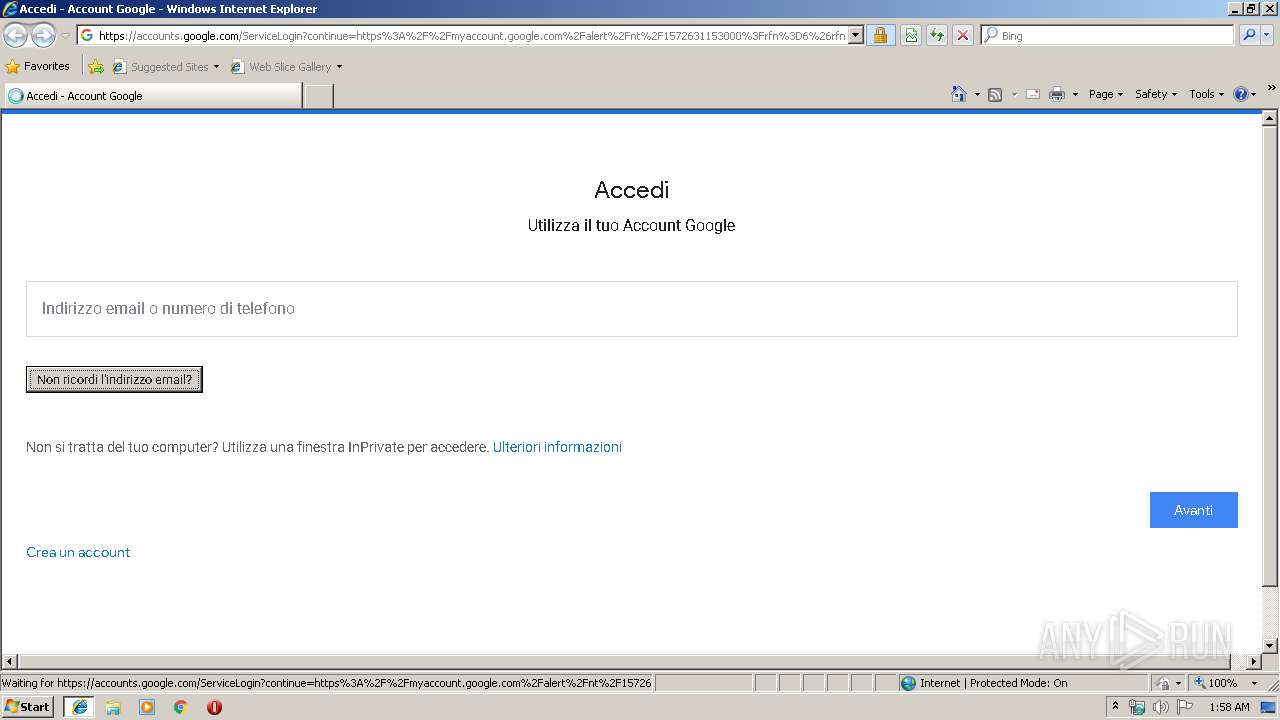The image size is (1280, 720).
Task: Show hidden tray icons arrow
Action: point(1115,706)
